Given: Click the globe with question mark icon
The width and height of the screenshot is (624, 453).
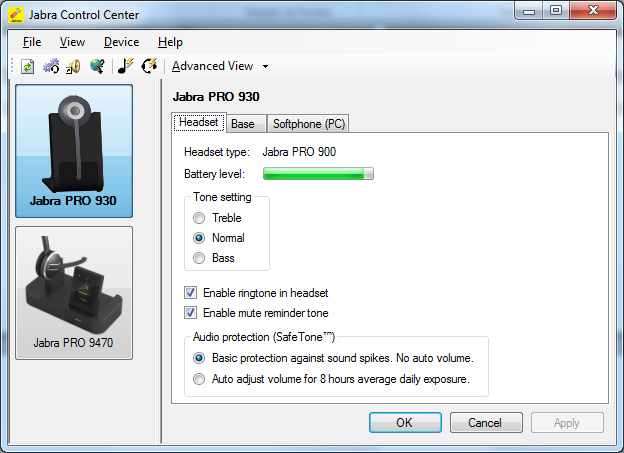Looking at the screenshot, I should pyautogui.click(x=97, y=66).
